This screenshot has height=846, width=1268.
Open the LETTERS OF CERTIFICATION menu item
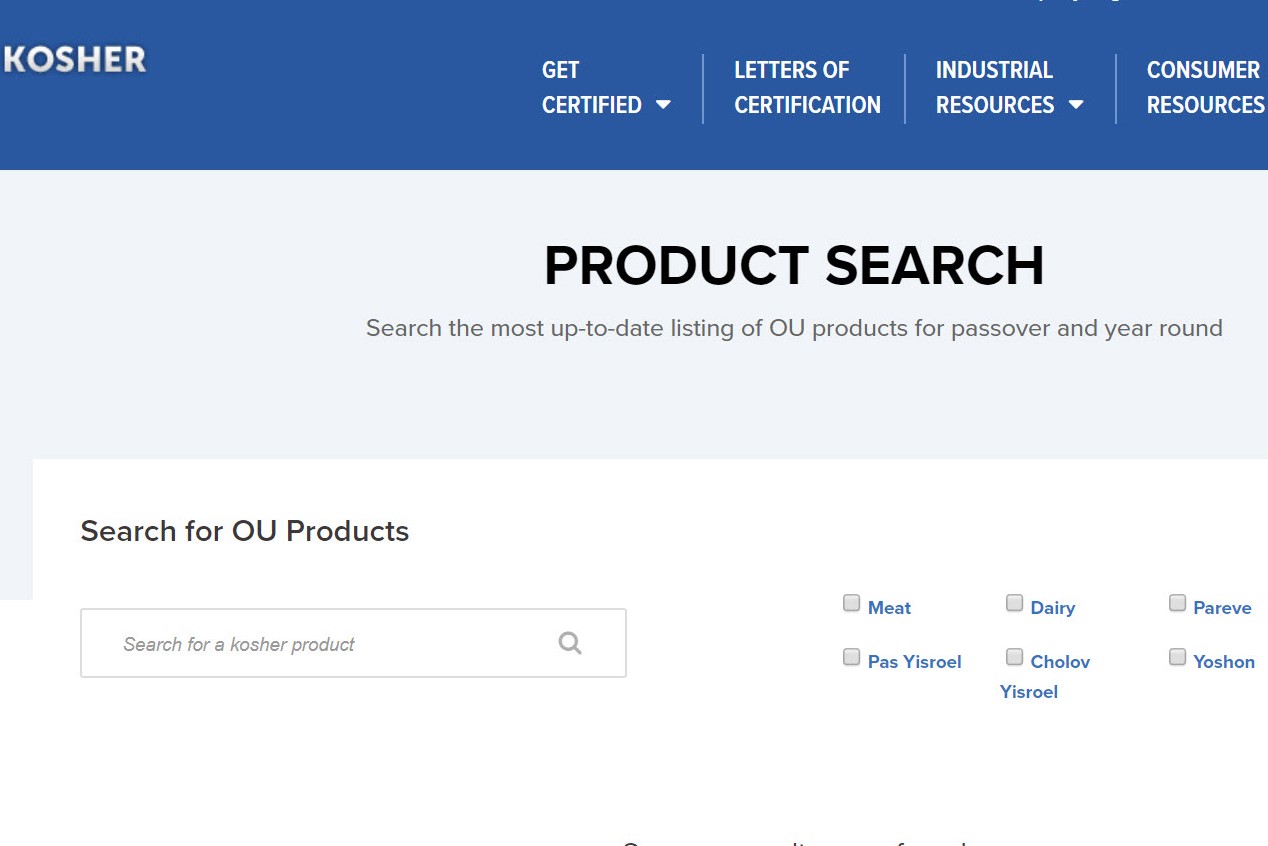806,87
